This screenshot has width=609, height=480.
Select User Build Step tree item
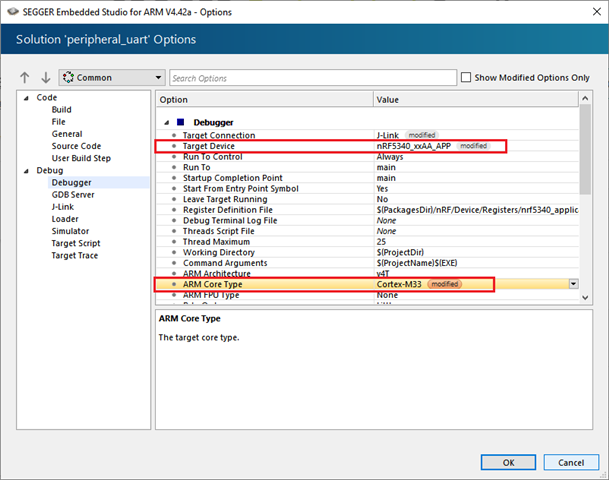click(81, 158)
